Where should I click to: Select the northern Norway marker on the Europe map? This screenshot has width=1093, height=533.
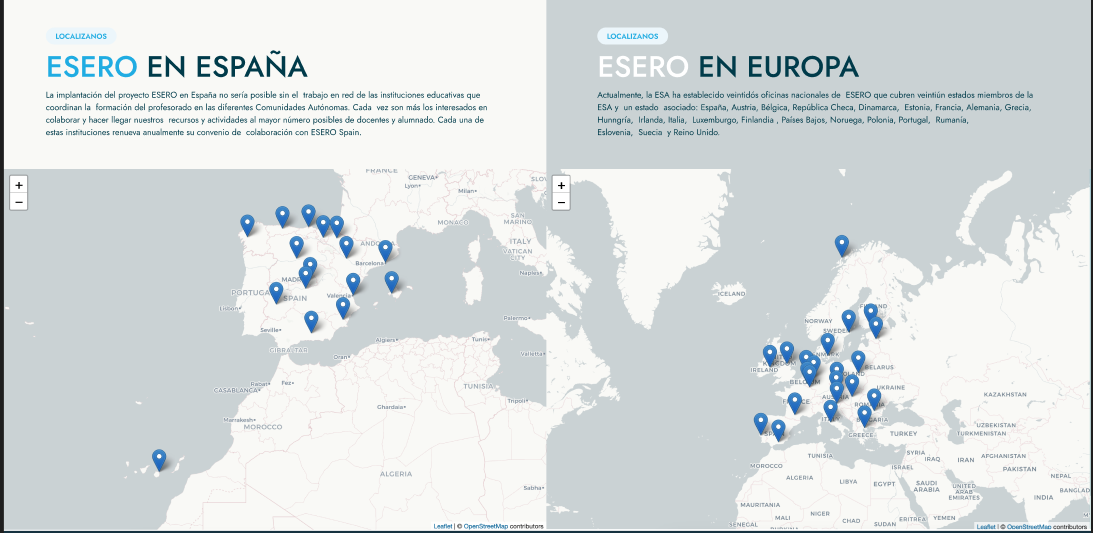pos(842,245)
